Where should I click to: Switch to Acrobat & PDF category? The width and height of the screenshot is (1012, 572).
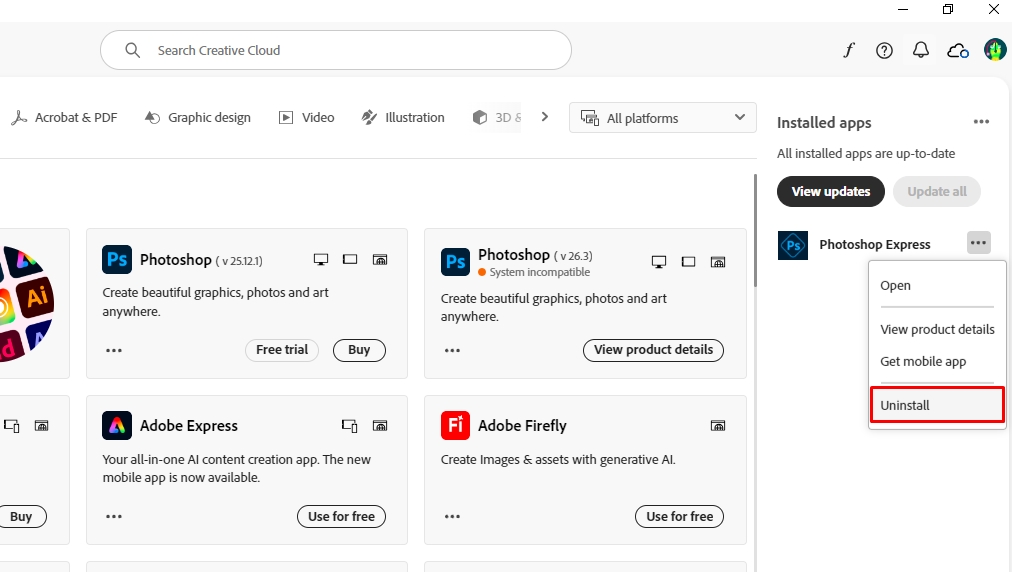(x=65, y=117)
